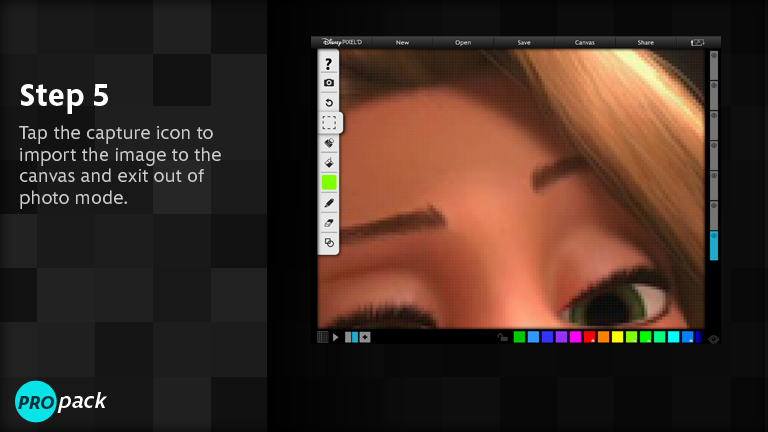Image resolution: width=768 pixels, height=432 pixels.
Task: Pick the magenta palette swatch
Action: tap(576, 336)
